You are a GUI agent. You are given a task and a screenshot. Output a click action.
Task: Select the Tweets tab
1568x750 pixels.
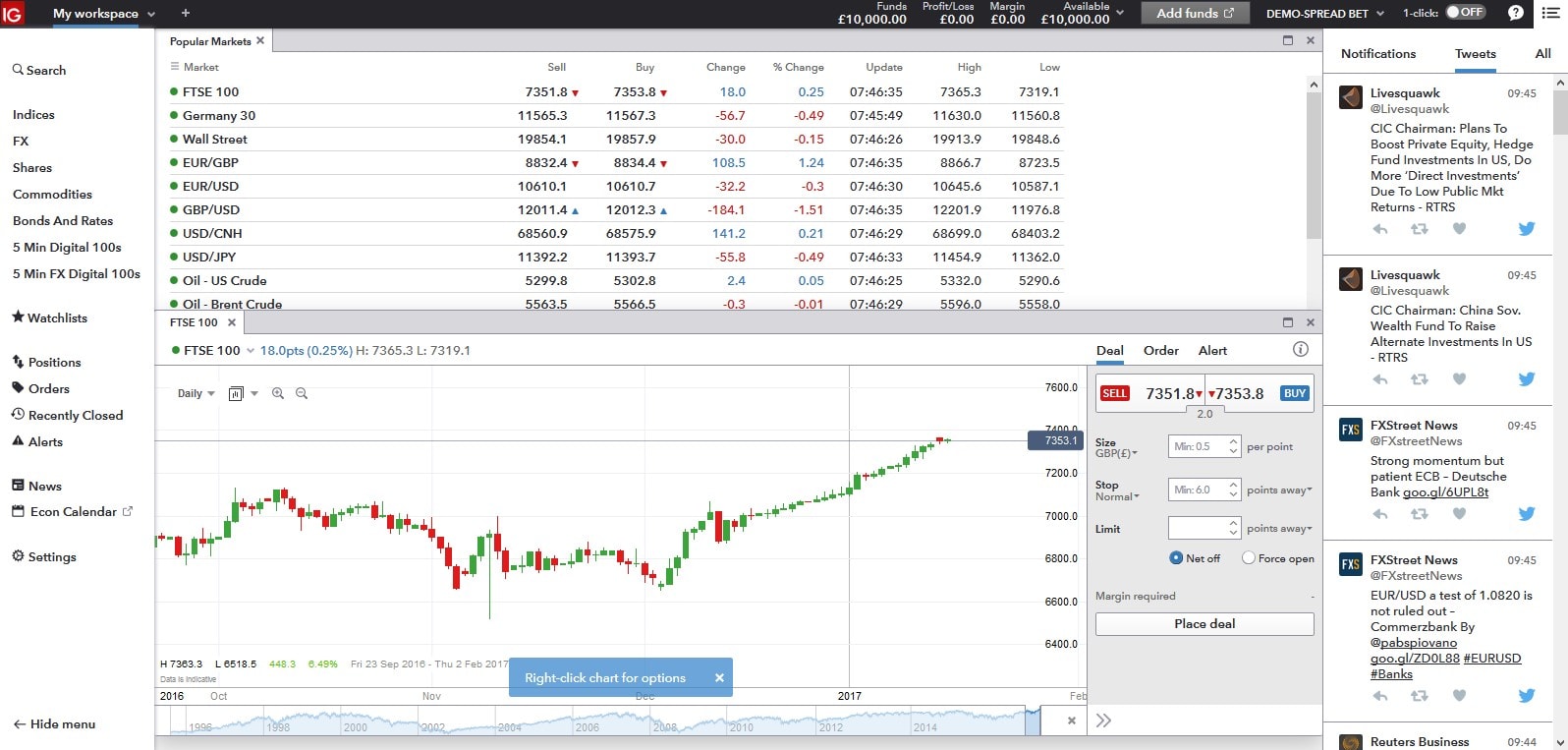pyautogui.click(x=1476, y=54)
